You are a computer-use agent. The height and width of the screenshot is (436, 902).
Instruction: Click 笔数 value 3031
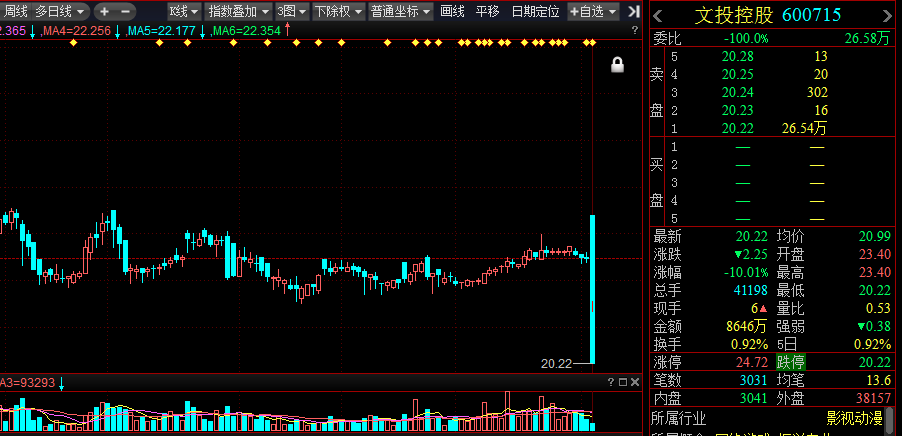754,380
